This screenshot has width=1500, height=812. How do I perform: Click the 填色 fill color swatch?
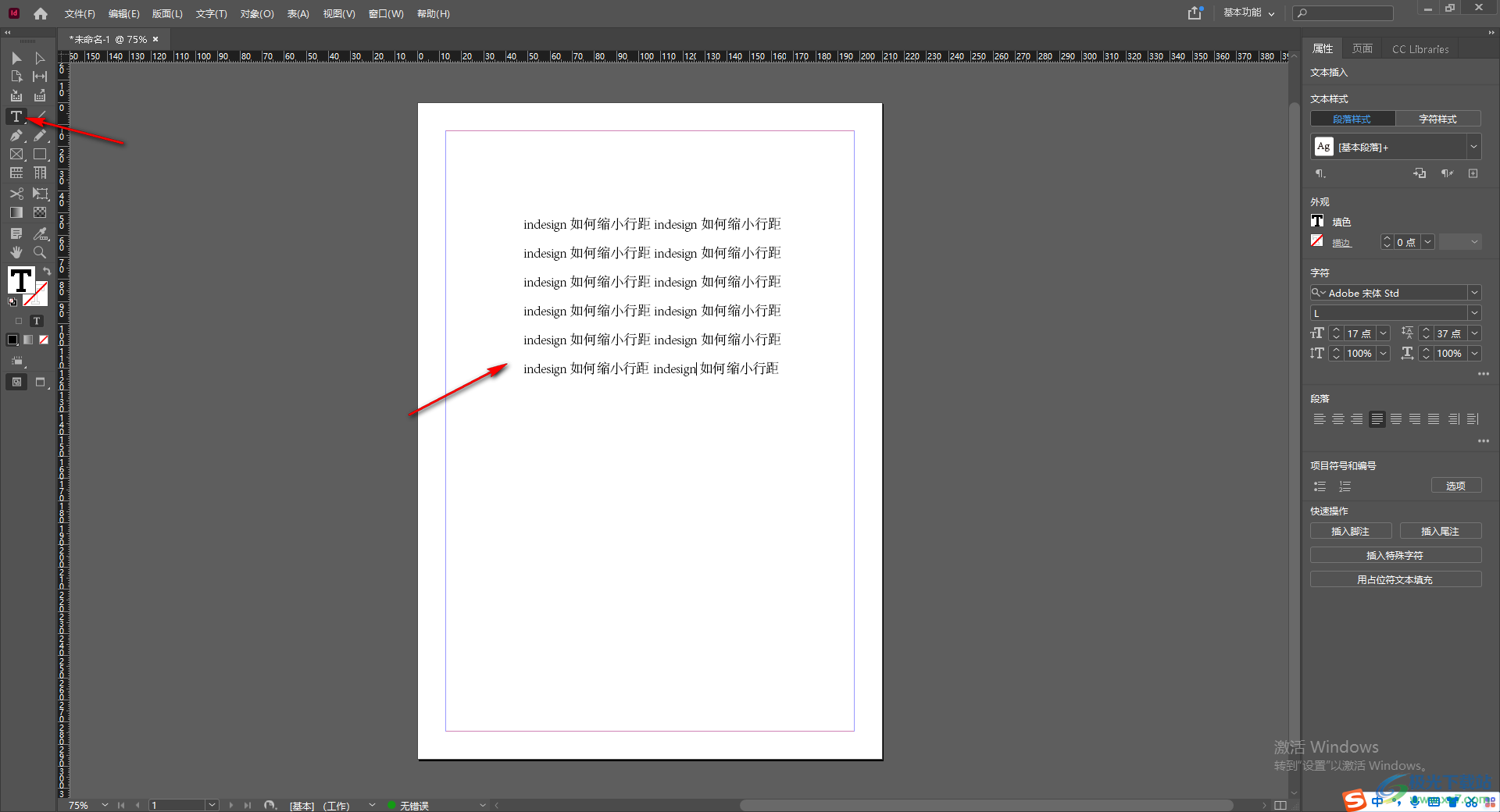pos(1317,222)
